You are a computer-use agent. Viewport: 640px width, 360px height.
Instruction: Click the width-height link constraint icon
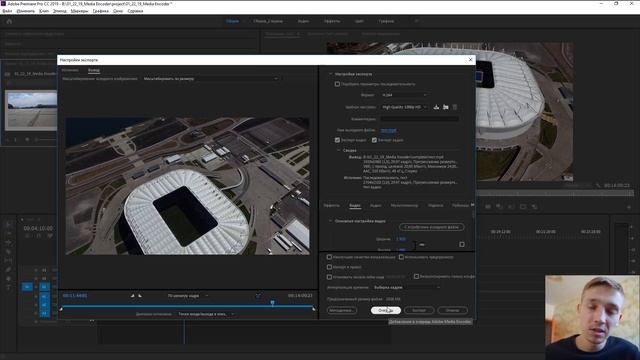422,245
